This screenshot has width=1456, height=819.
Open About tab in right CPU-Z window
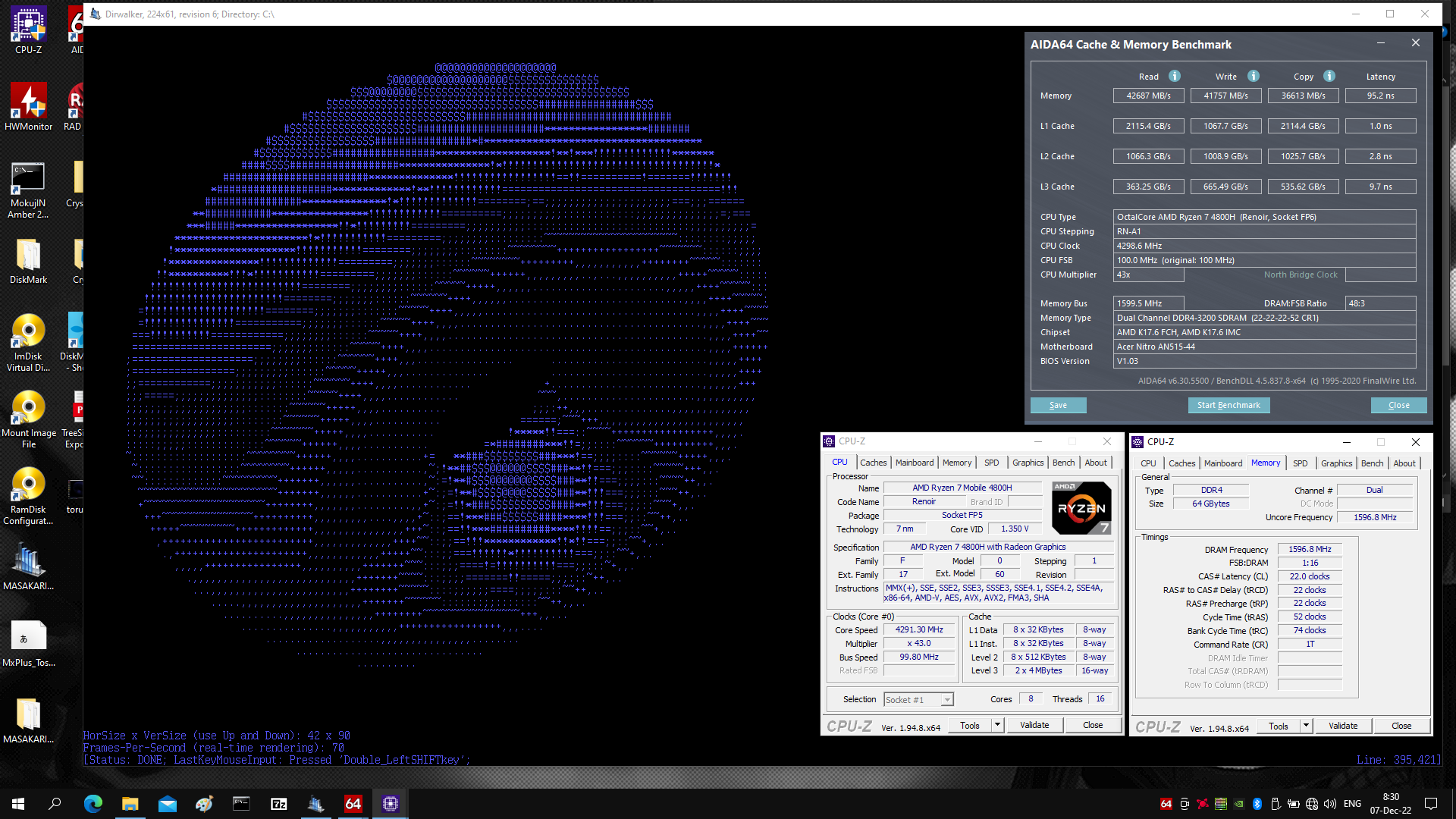[x=1404, y=463]
